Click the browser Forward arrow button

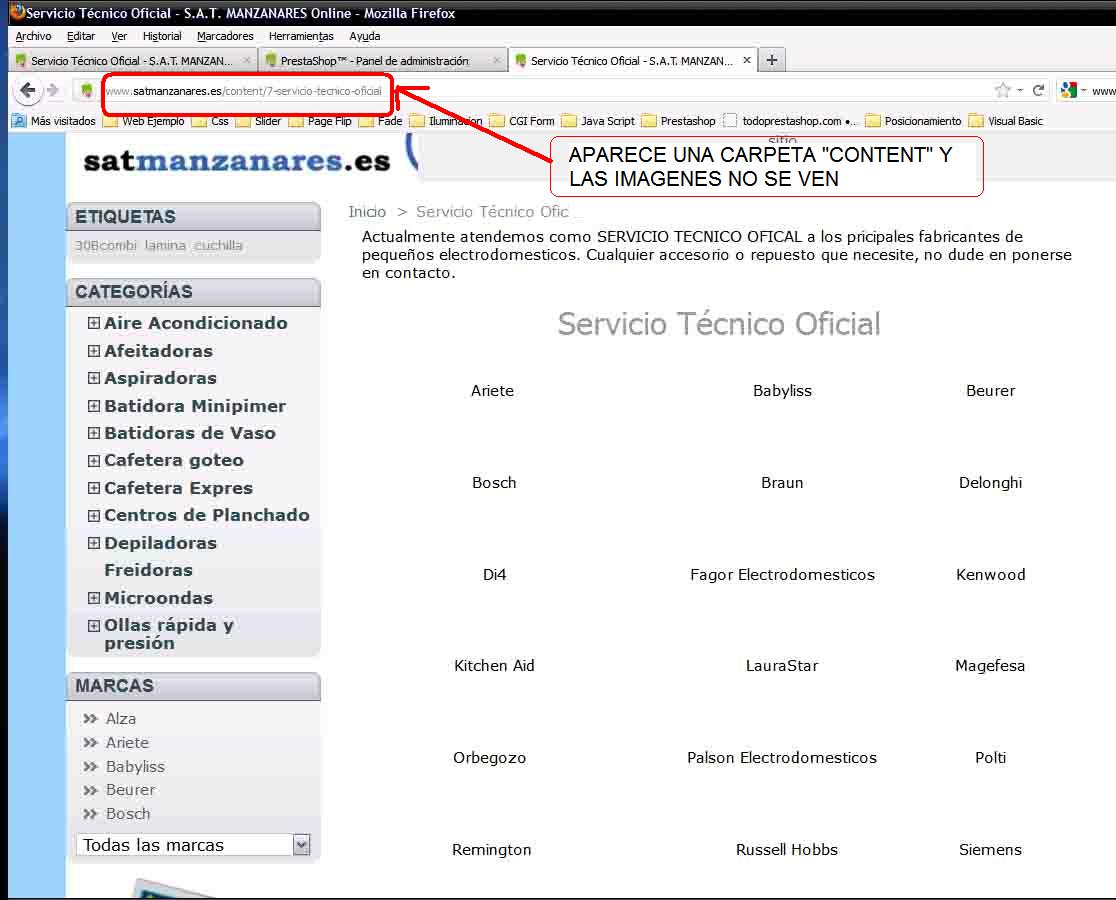click(x=53, y=90)
